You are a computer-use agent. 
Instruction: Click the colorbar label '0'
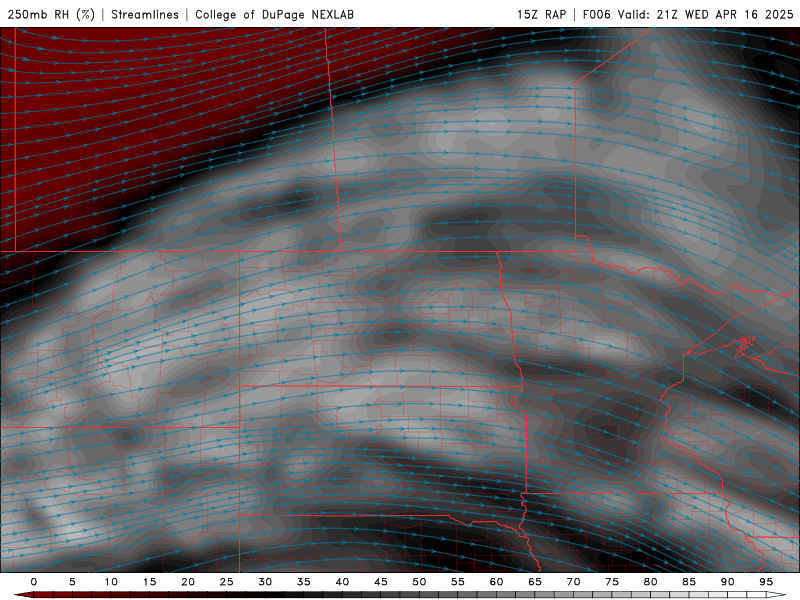click(34, 582)
